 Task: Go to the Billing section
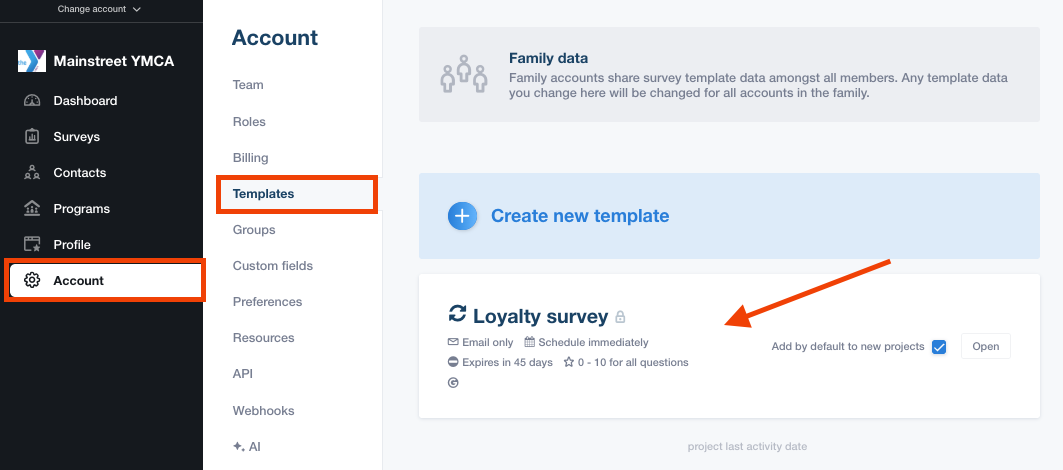click(250, 158)
